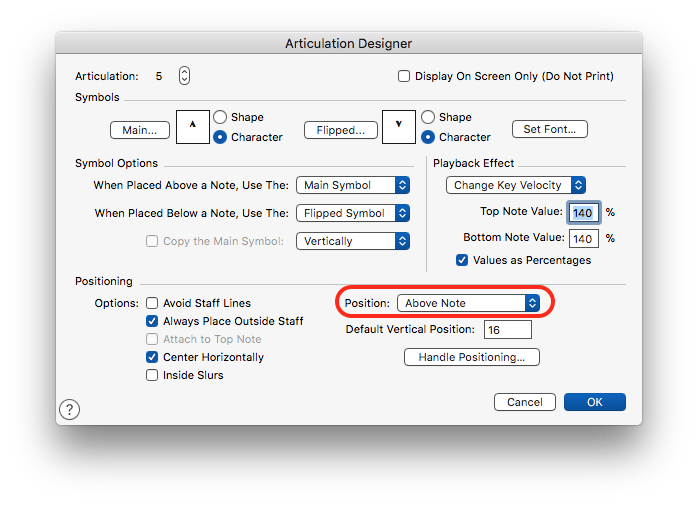Enable the Inside Slurs checkbox
This screenshot has width=698, height=505.
(x=153, y=375)
